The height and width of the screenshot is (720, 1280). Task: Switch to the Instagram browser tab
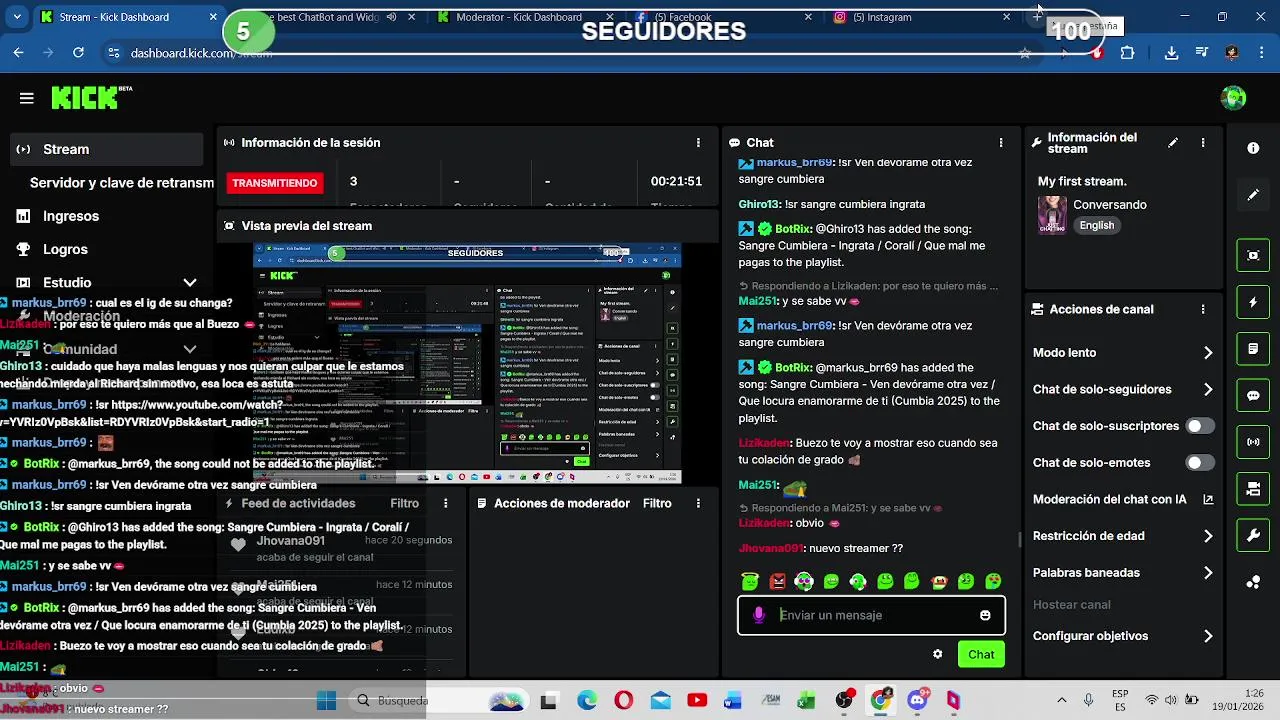pos(920,17)
